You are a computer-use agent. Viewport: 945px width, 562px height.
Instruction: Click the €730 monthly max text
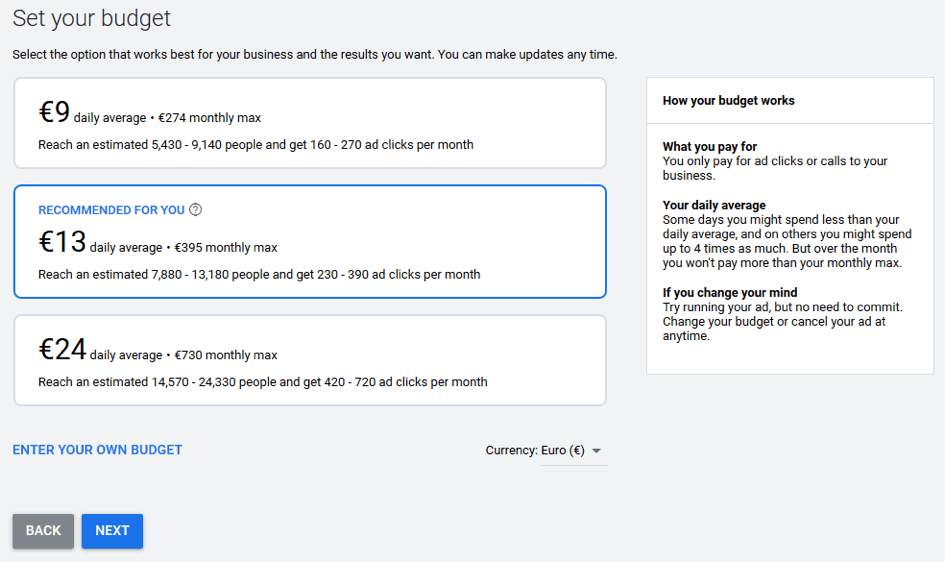(225, 355)
